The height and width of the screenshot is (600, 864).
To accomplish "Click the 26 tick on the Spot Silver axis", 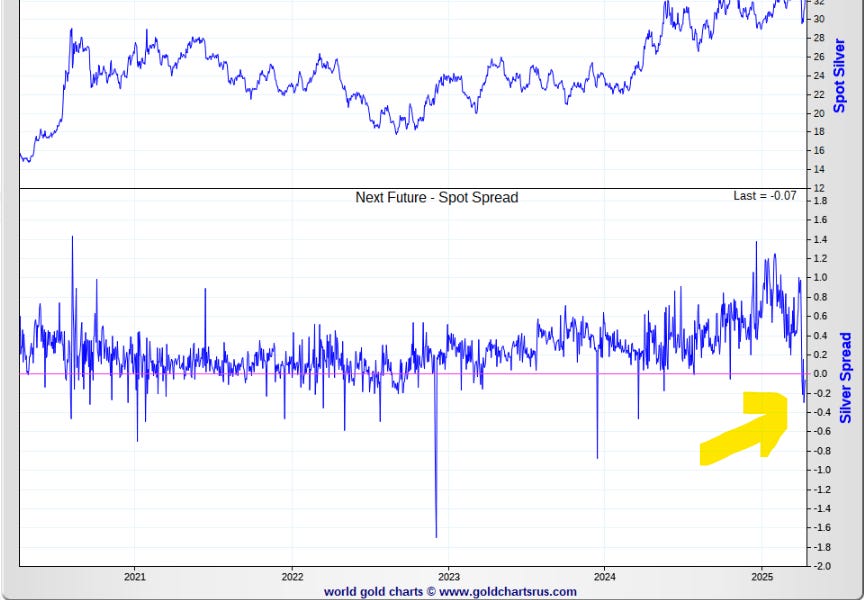I will tap(819, 57).
